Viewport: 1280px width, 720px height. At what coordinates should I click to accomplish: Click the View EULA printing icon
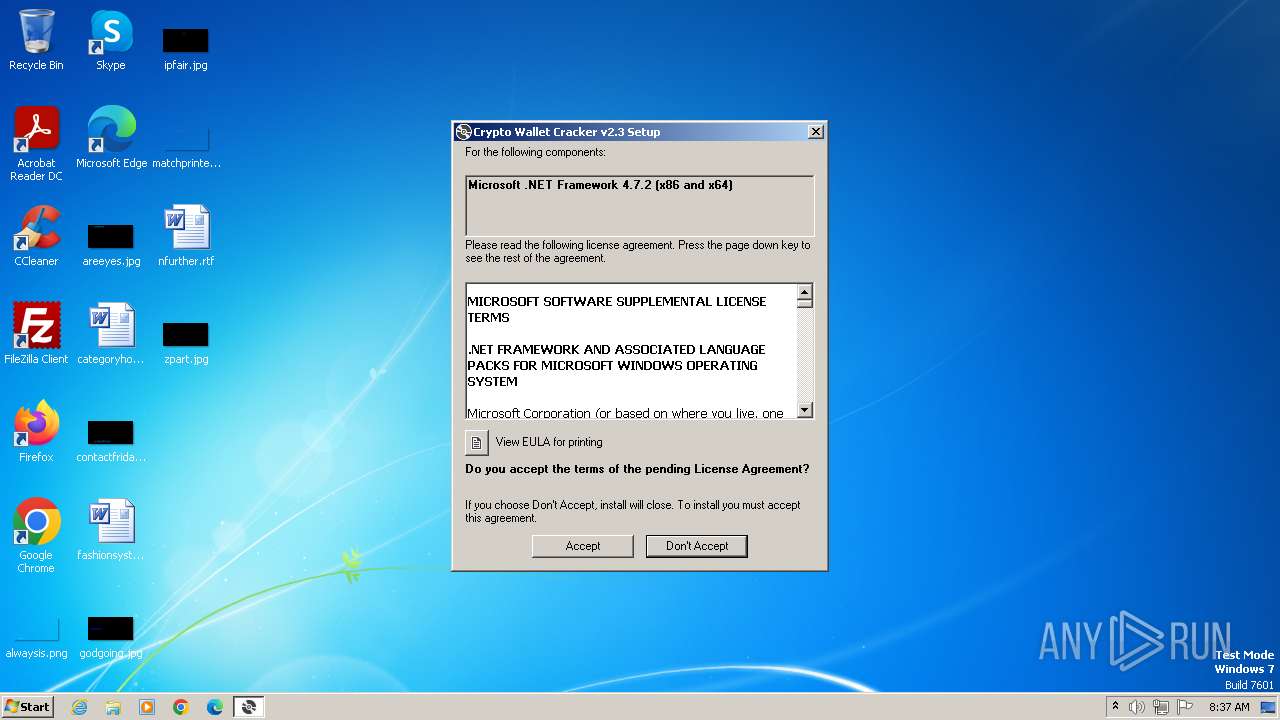[477, 442]
